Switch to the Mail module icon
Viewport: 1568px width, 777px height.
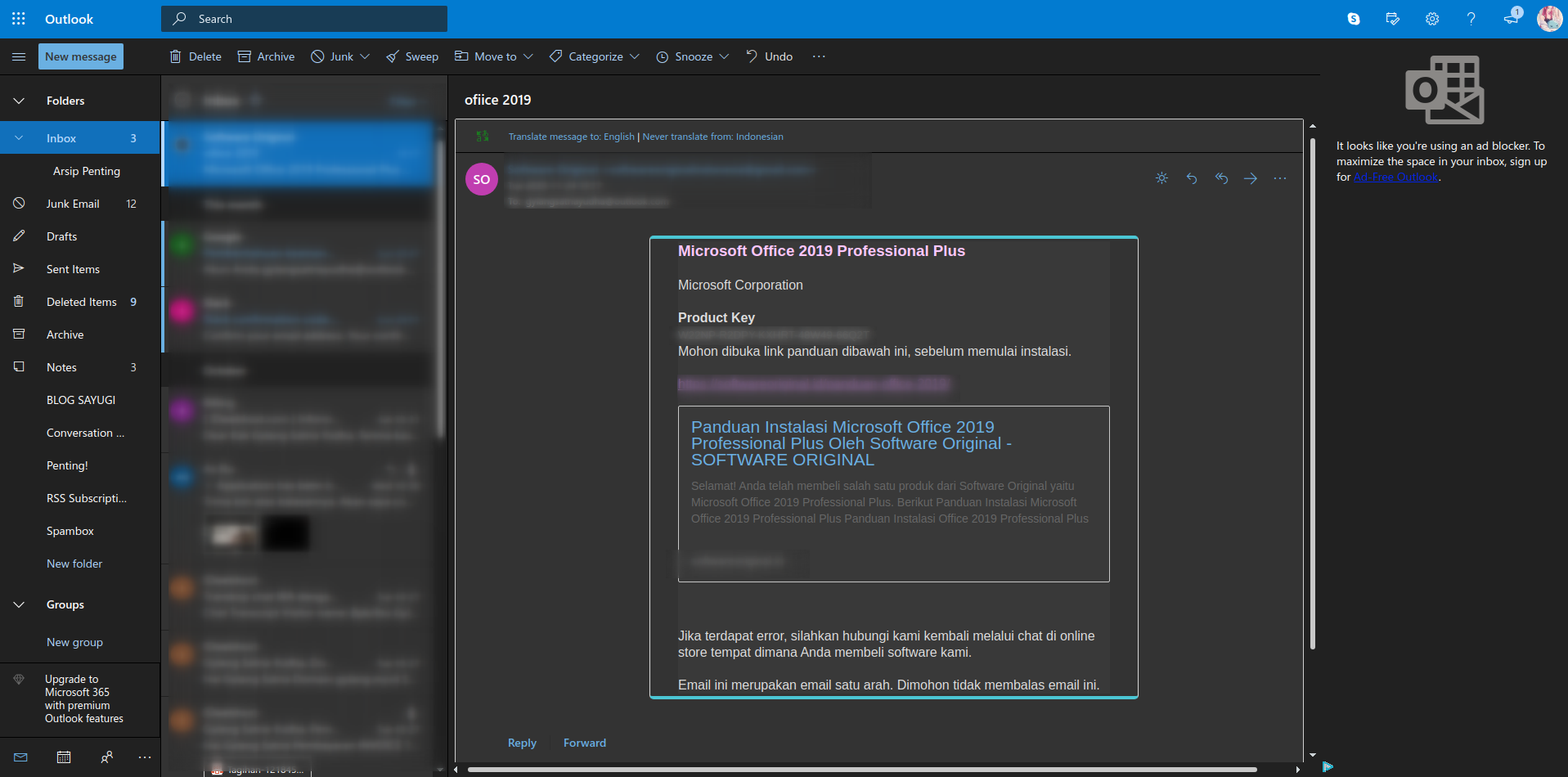coord(20,757)
